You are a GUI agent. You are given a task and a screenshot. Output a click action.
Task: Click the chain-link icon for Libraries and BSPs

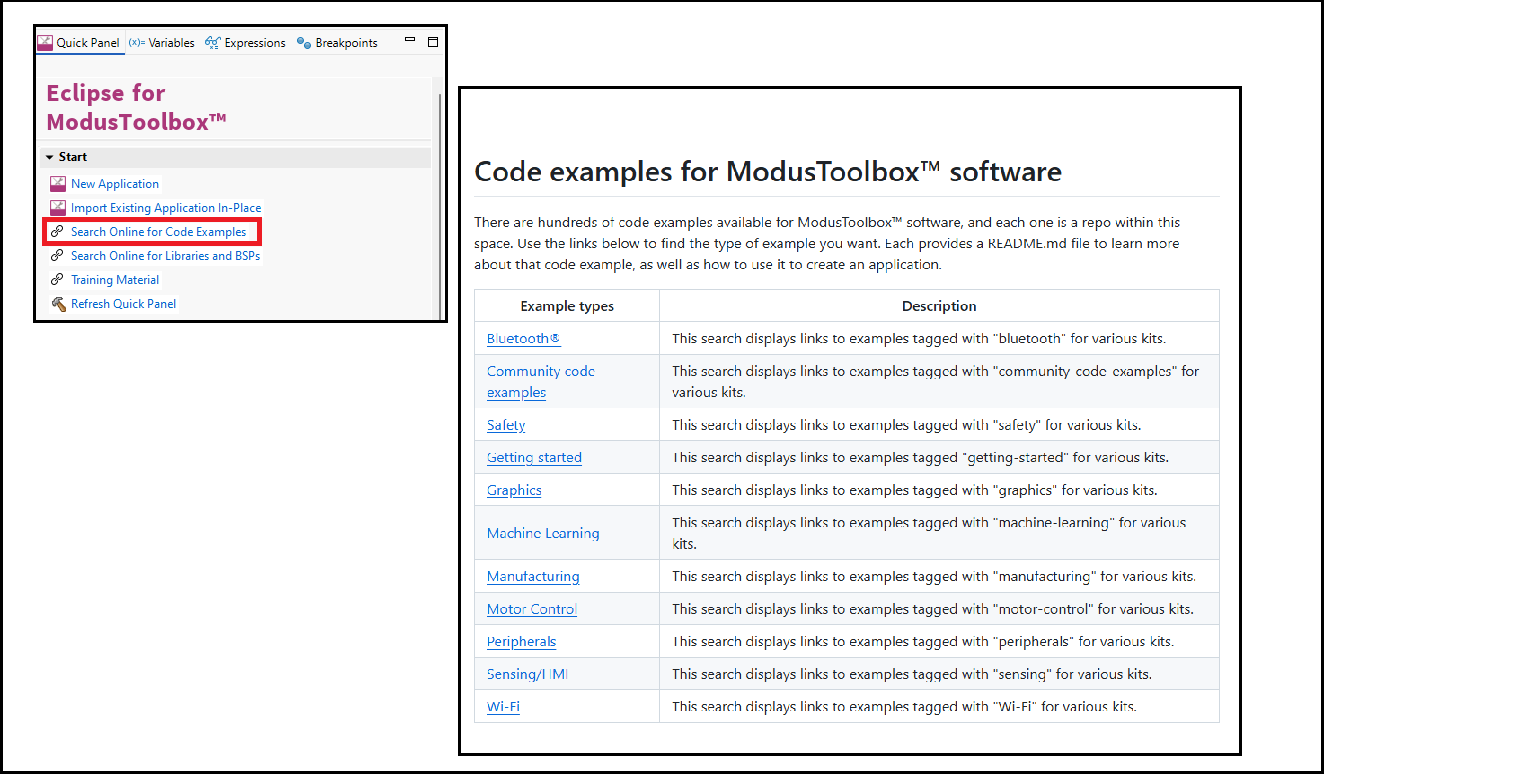[57, 256]
